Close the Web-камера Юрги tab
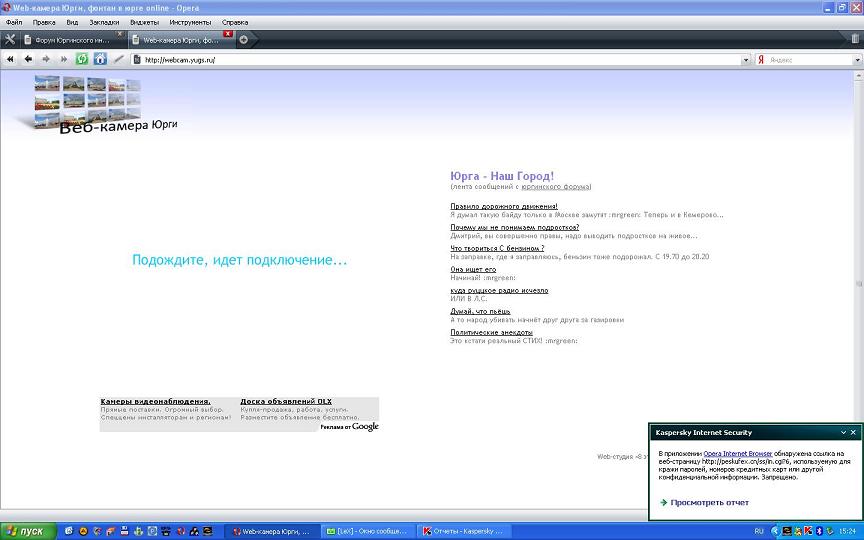Viewport: 864px width, 540px height. coord(228,35)
